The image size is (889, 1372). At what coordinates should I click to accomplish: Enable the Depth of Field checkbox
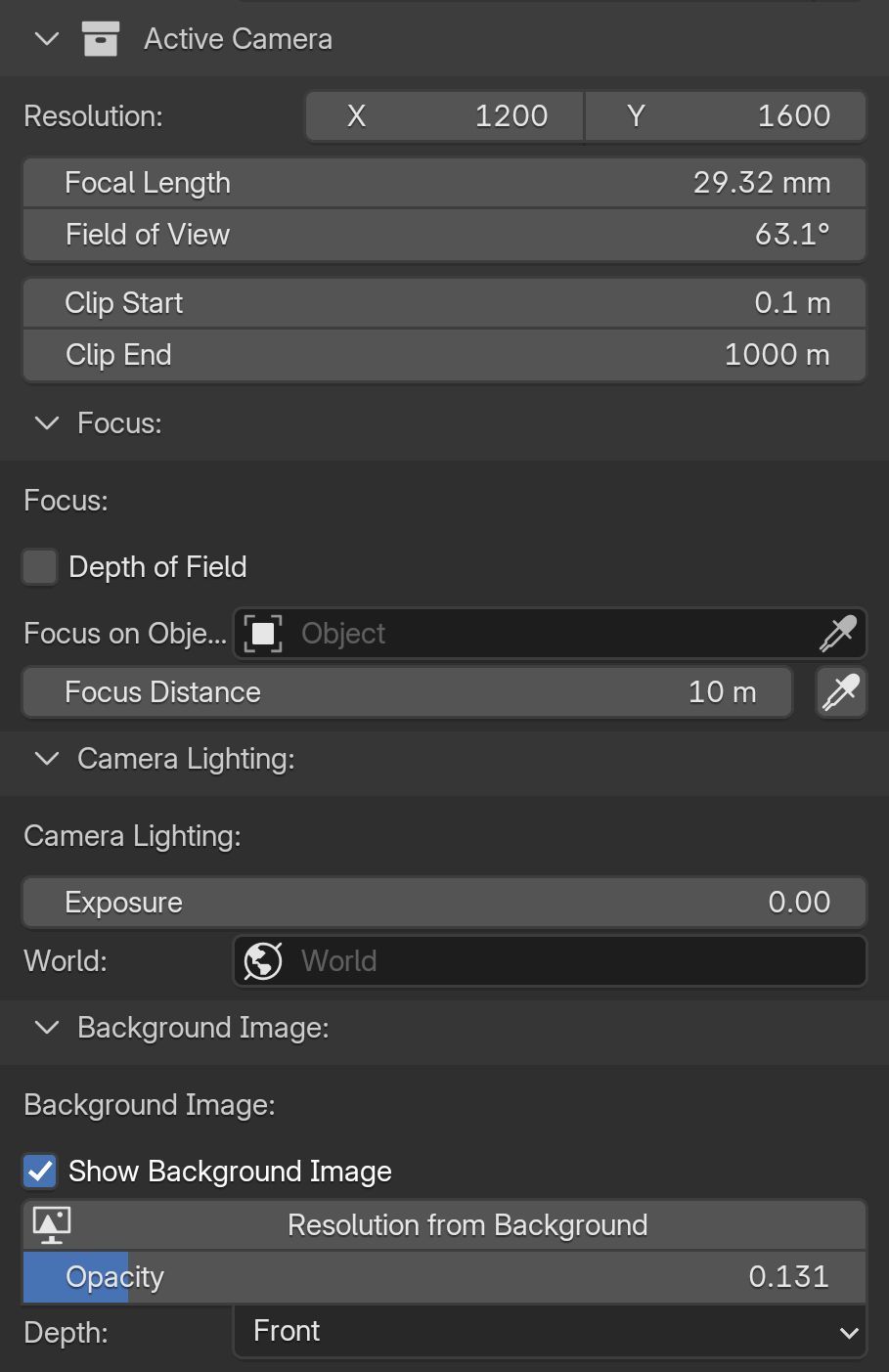pyautogui.click(x=40, y=567)
